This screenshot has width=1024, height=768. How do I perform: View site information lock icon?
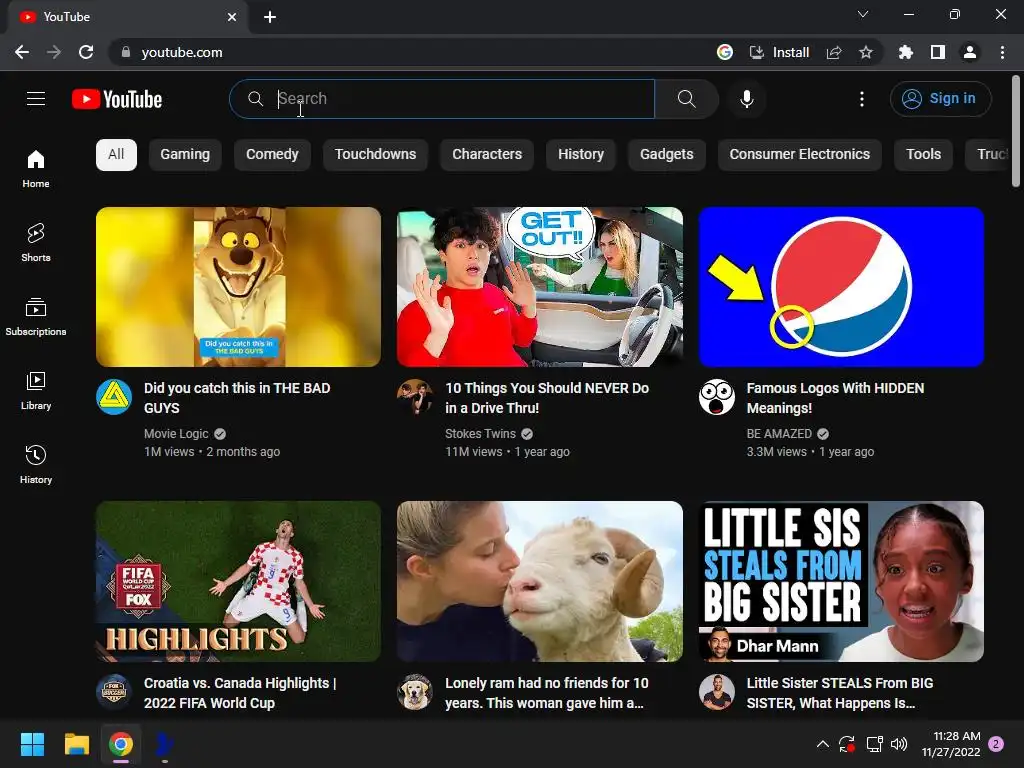(x=125, y=52)
